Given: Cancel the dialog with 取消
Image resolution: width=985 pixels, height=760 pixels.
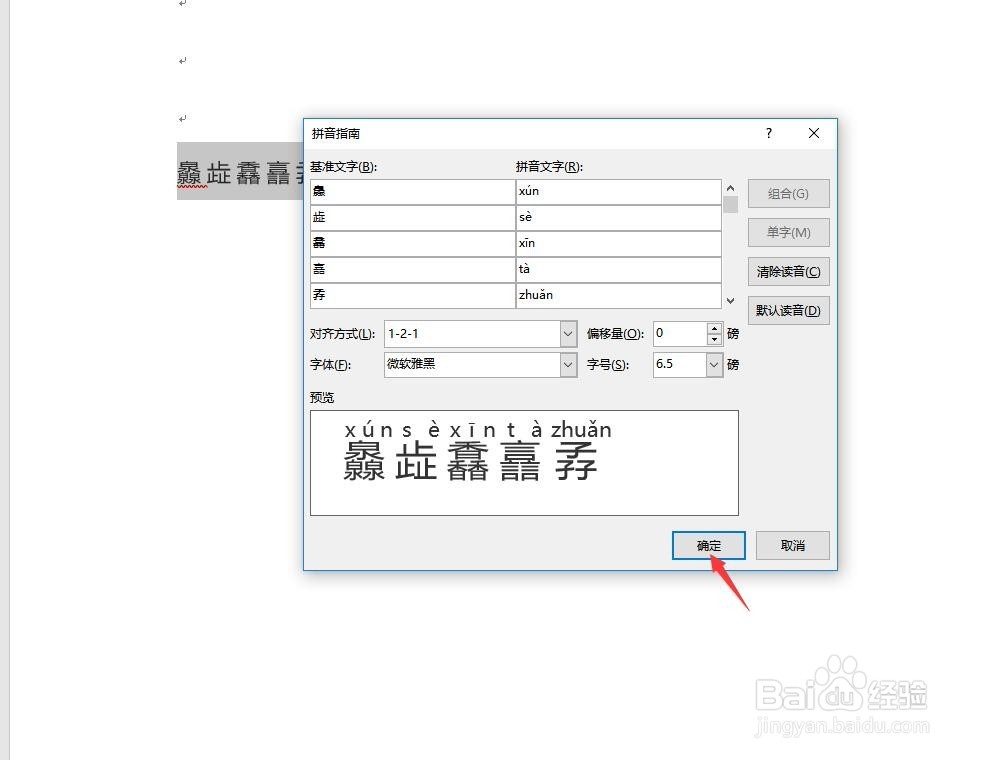Looking at the screenshot, I should pos(792,545).
